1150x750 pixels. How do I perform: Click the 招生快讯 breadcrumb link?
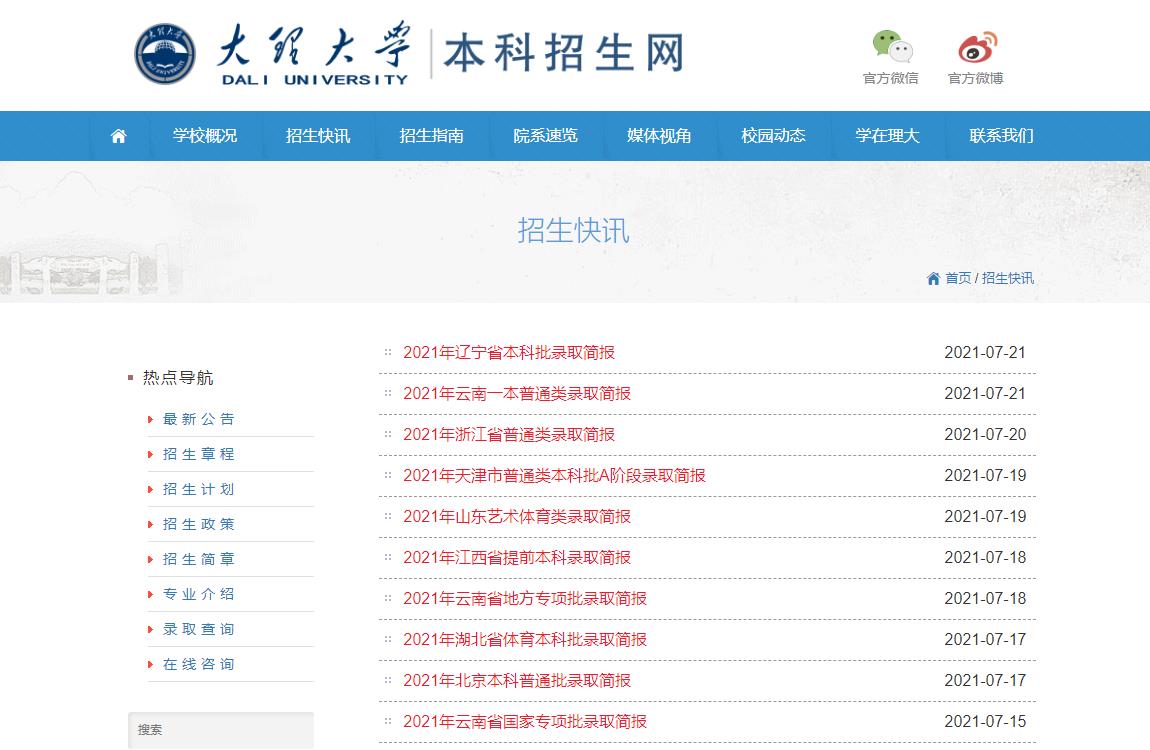click(1008, 279)
